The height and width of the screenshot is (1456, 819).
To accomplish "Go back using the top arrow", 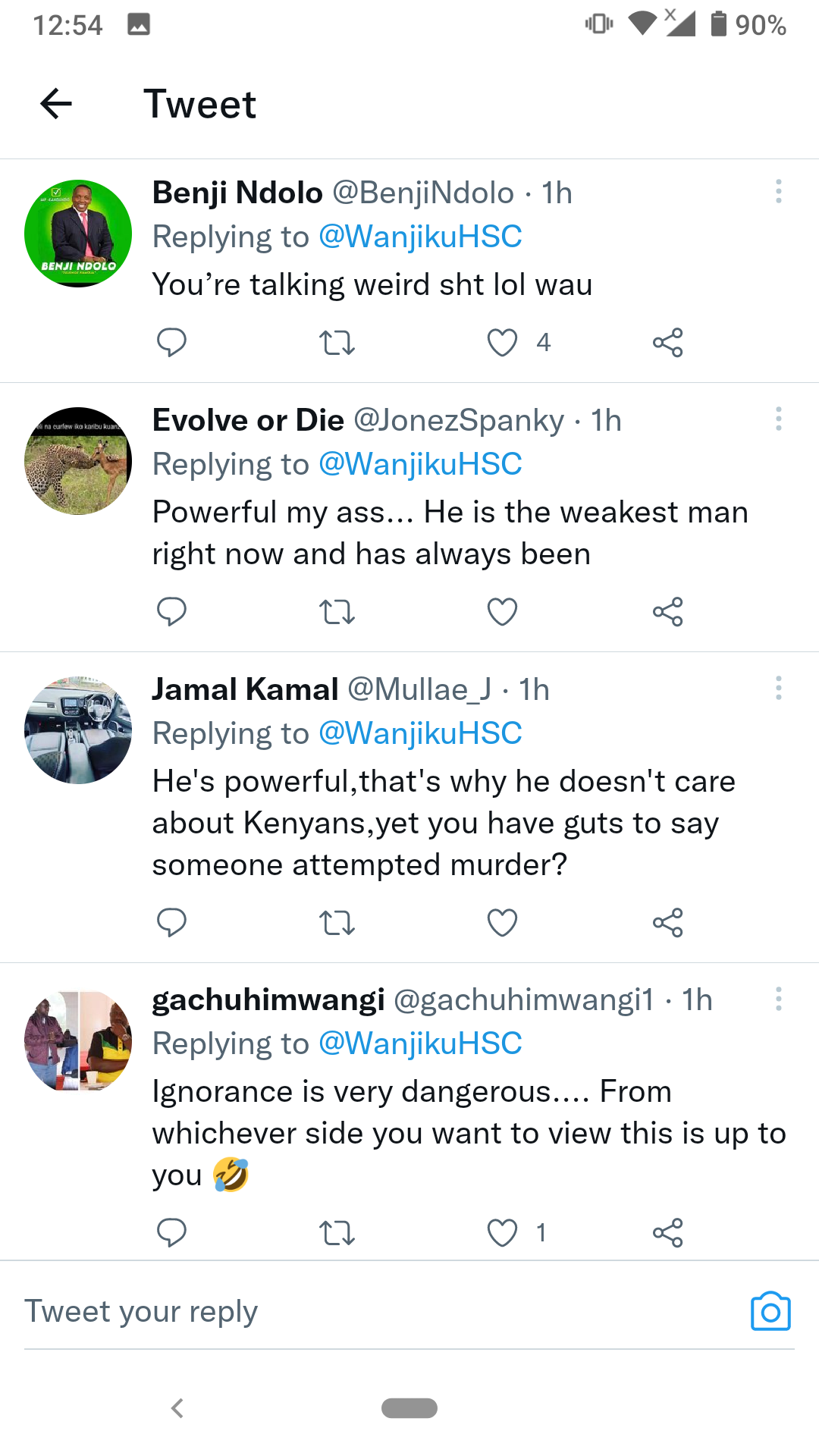I will coord(56,104).
